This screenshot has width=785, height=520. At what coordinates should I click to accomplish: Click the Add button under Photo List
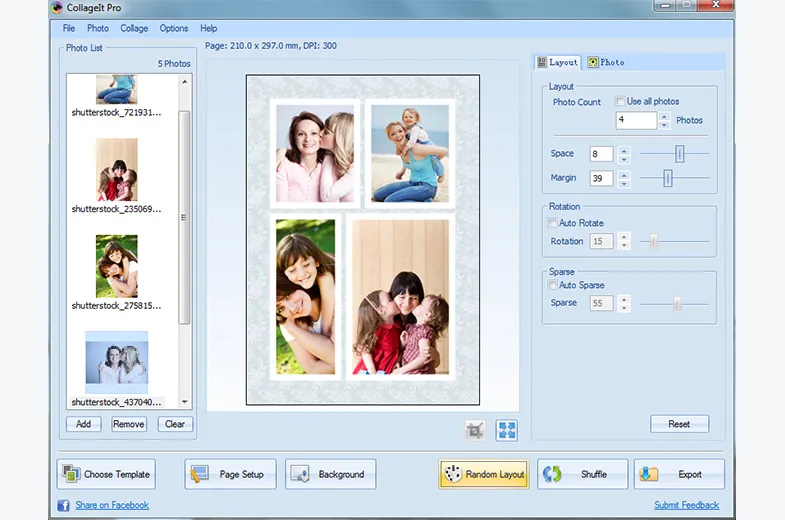tap(84, 424)
